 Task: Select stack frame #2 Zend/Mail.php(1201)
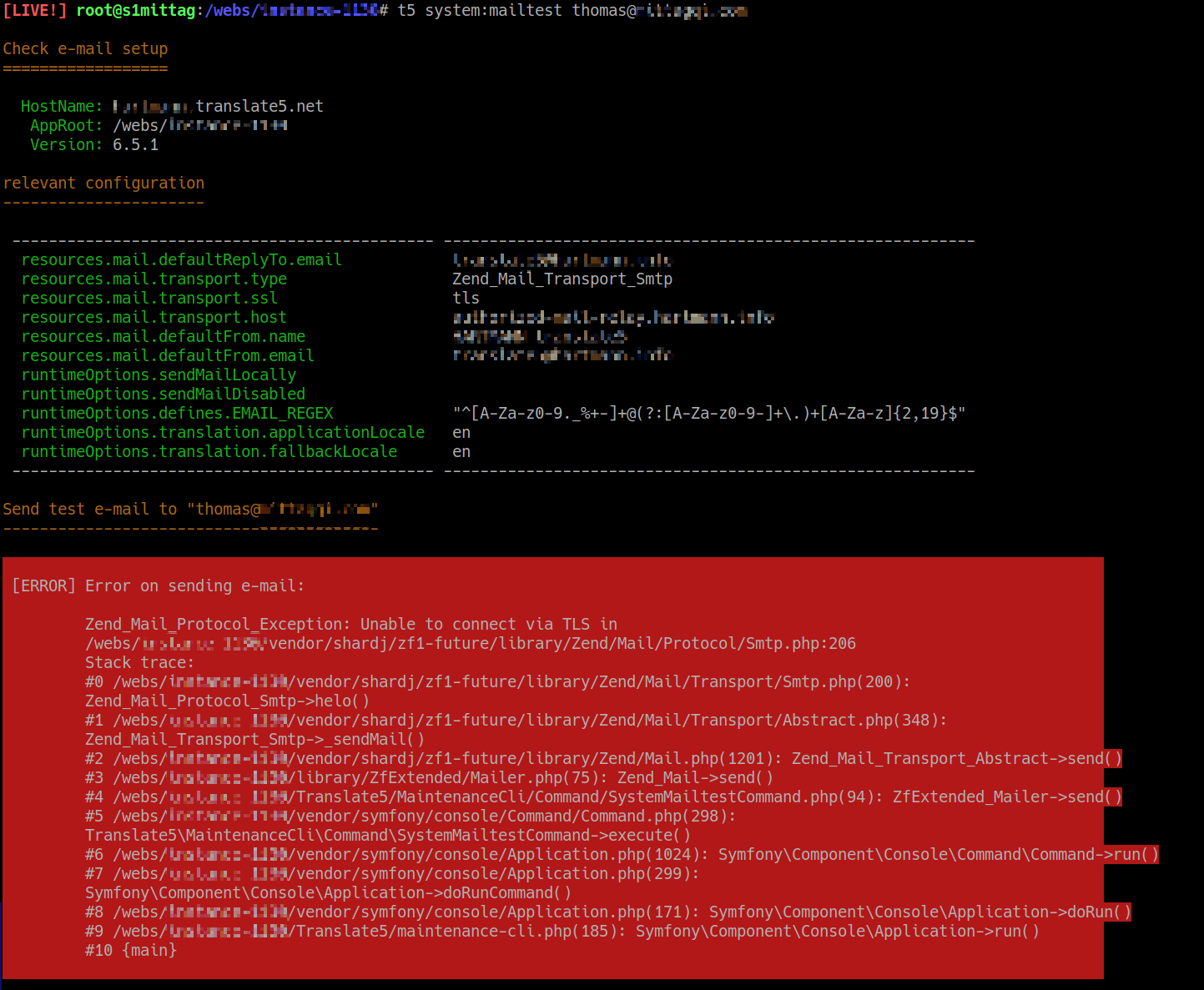point(603,758)
